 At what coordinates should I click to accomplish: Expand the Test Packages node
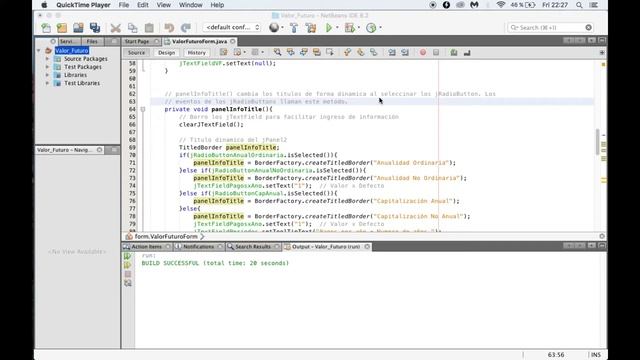[47, 67]
